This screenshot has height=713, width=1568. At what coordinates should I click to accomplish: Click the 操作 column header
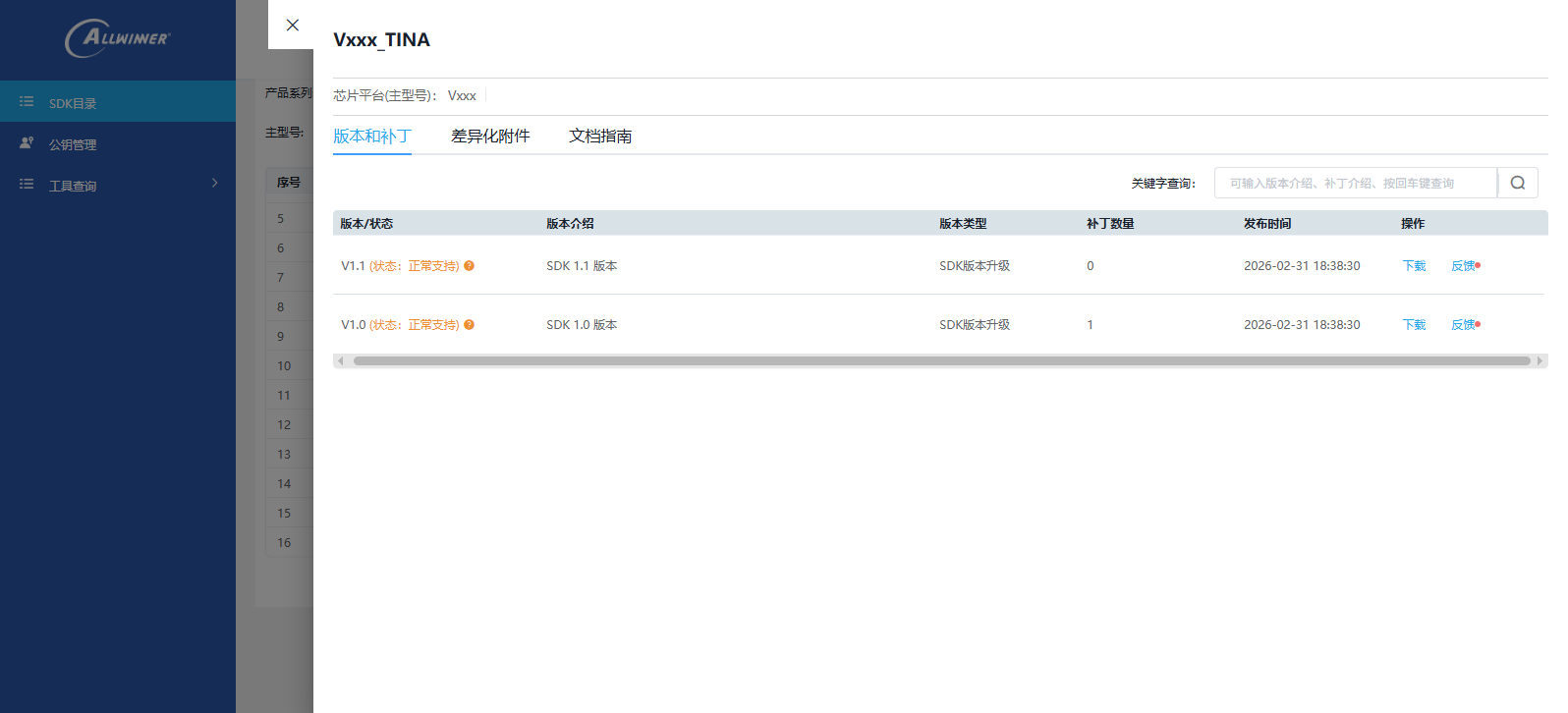[x=1413, y=224]
